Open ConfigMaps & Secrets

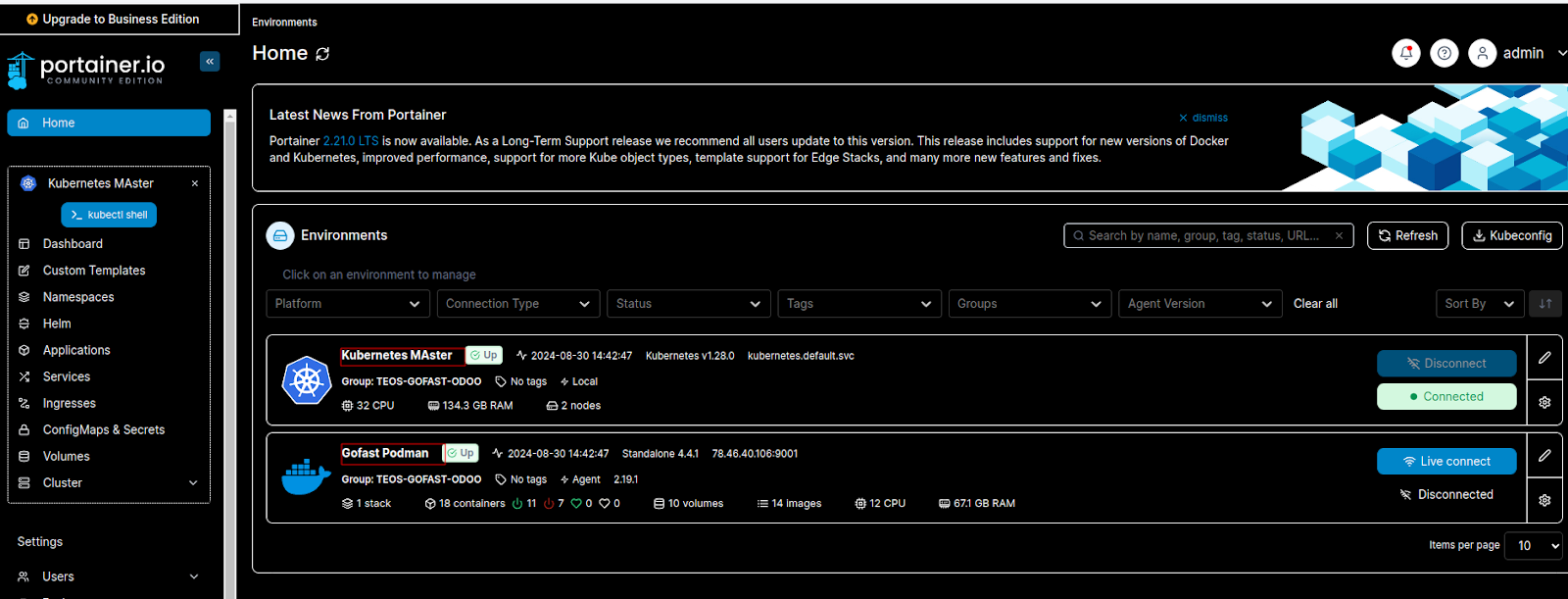pos(104,429)
